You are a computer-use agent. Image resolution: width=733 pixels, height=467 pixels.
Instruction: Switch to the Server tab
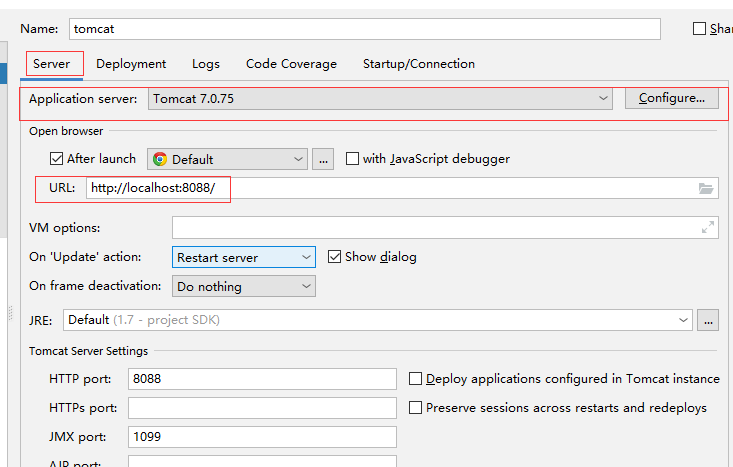pos(51,64)
